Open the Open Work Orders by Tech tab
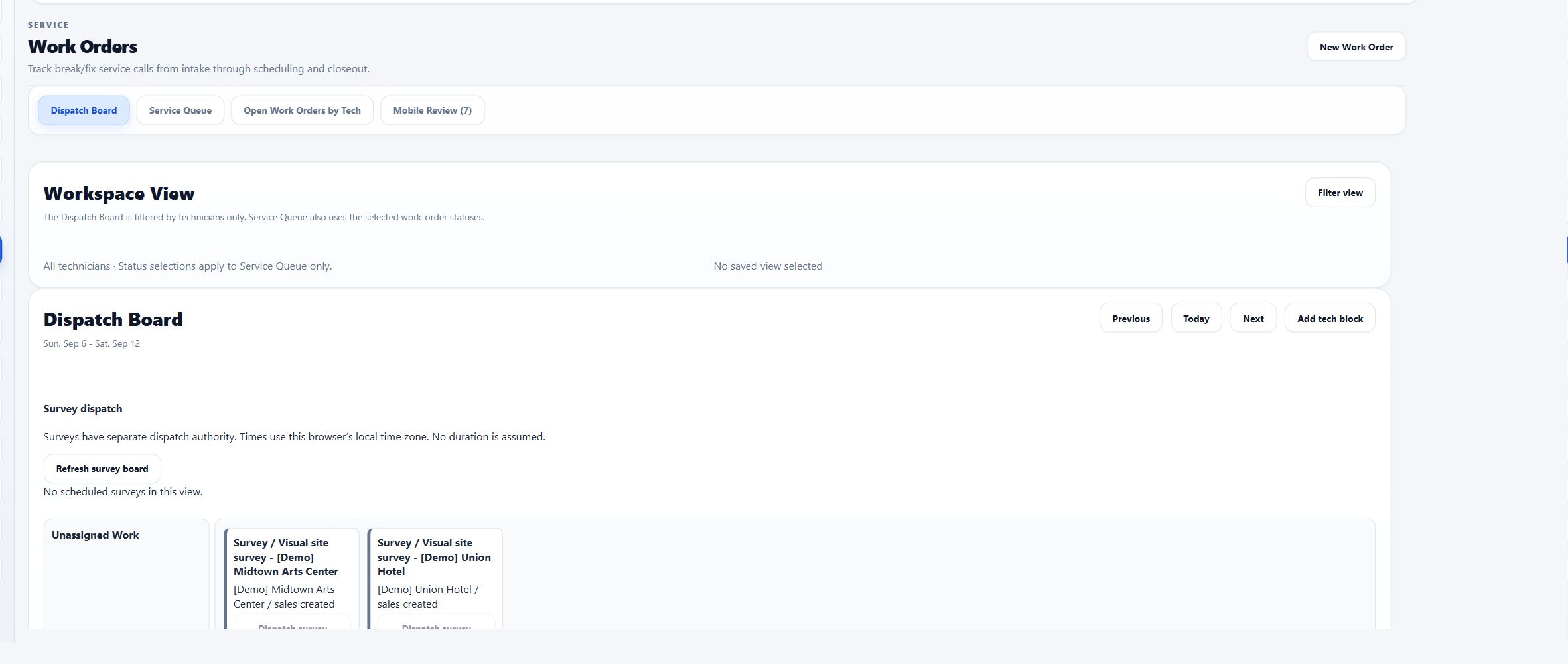The height and width of the screenshot is (664, 1568). click(302, 110)
